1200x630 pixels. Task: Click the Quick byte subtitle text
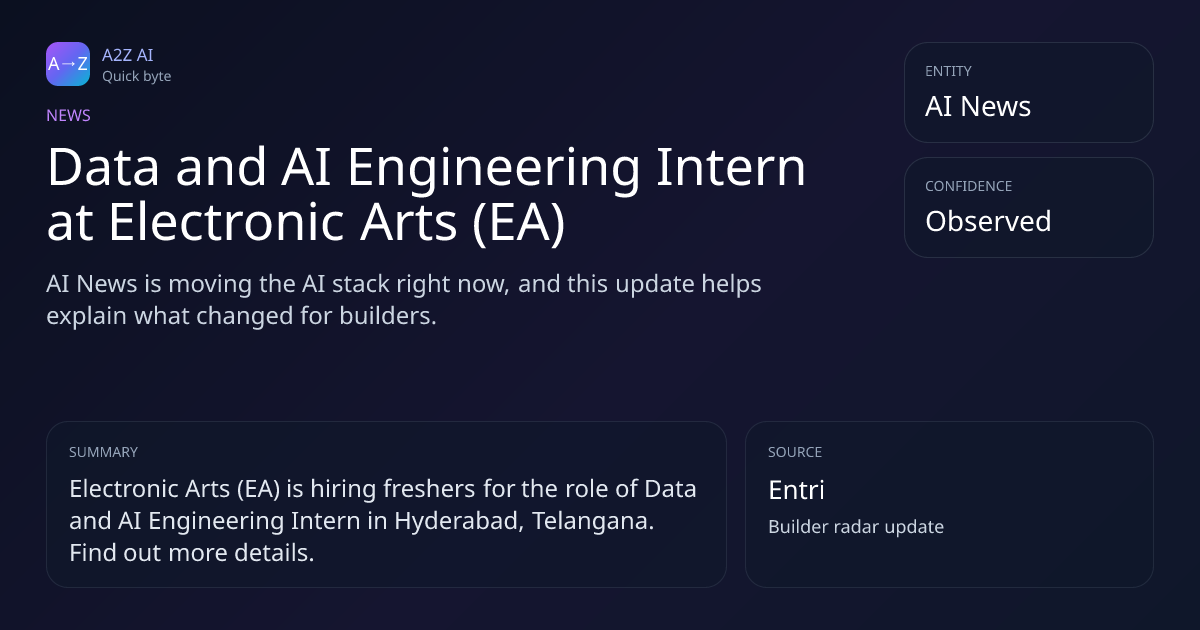(x=136, y=76)
